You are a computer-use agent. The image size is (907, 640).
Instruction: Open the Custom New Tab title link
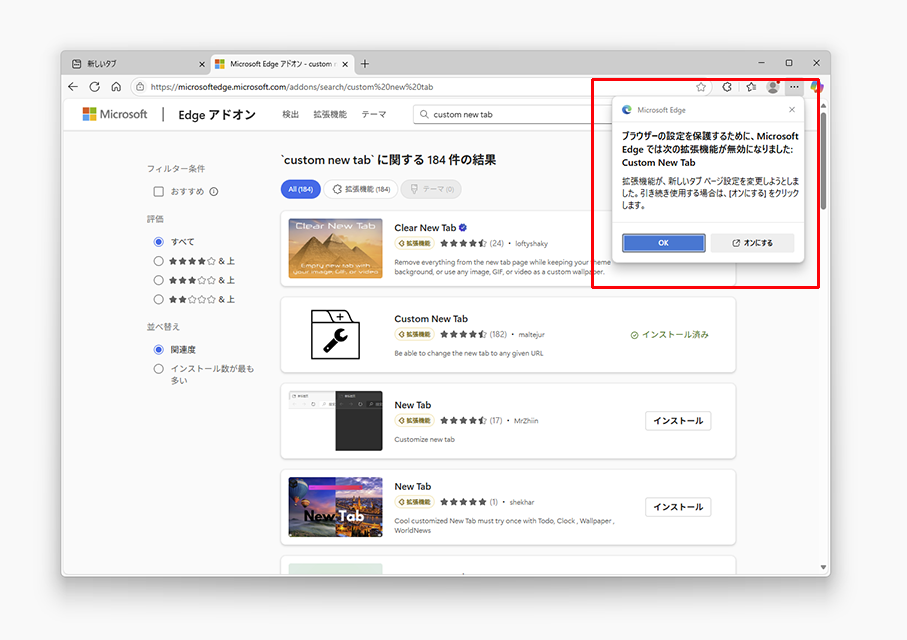[431, 319]
